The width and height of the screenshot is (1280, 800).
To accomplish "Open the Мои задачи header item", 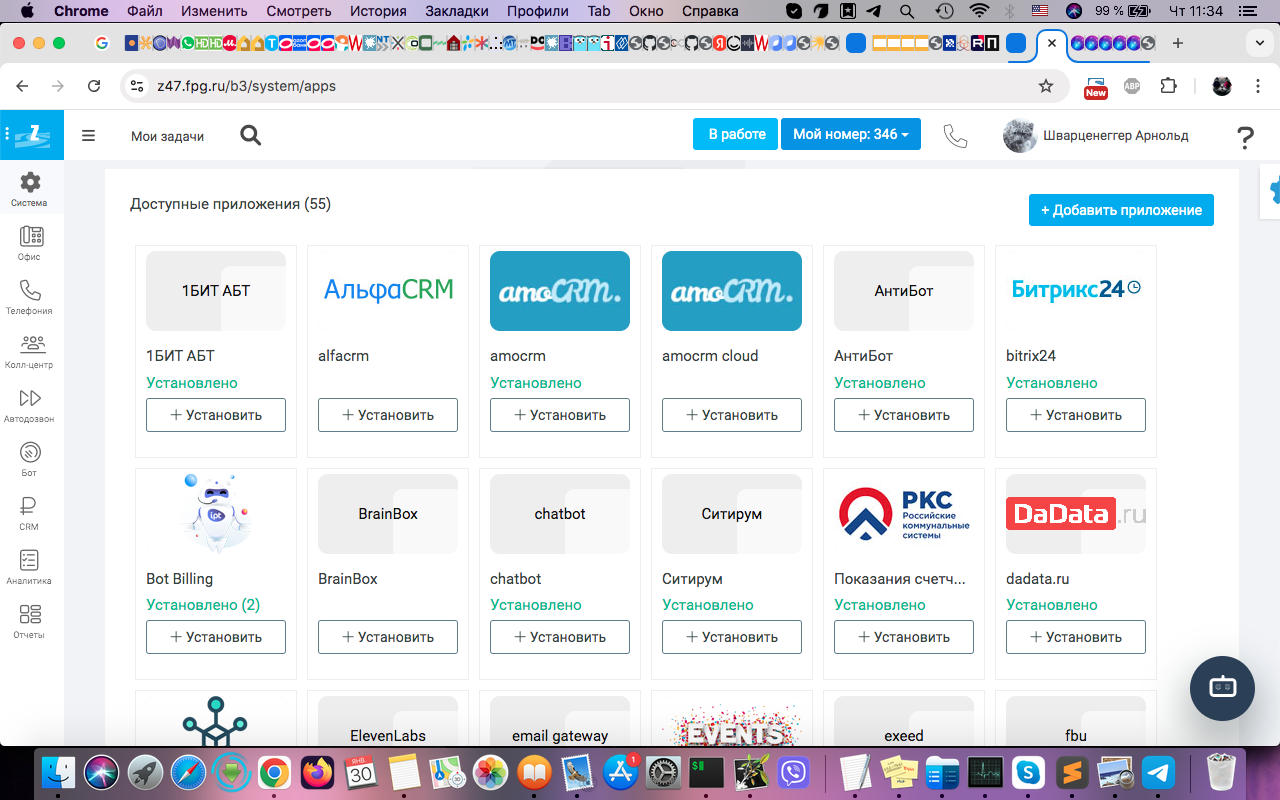I will pyautogui.click(x=167, y=136).
